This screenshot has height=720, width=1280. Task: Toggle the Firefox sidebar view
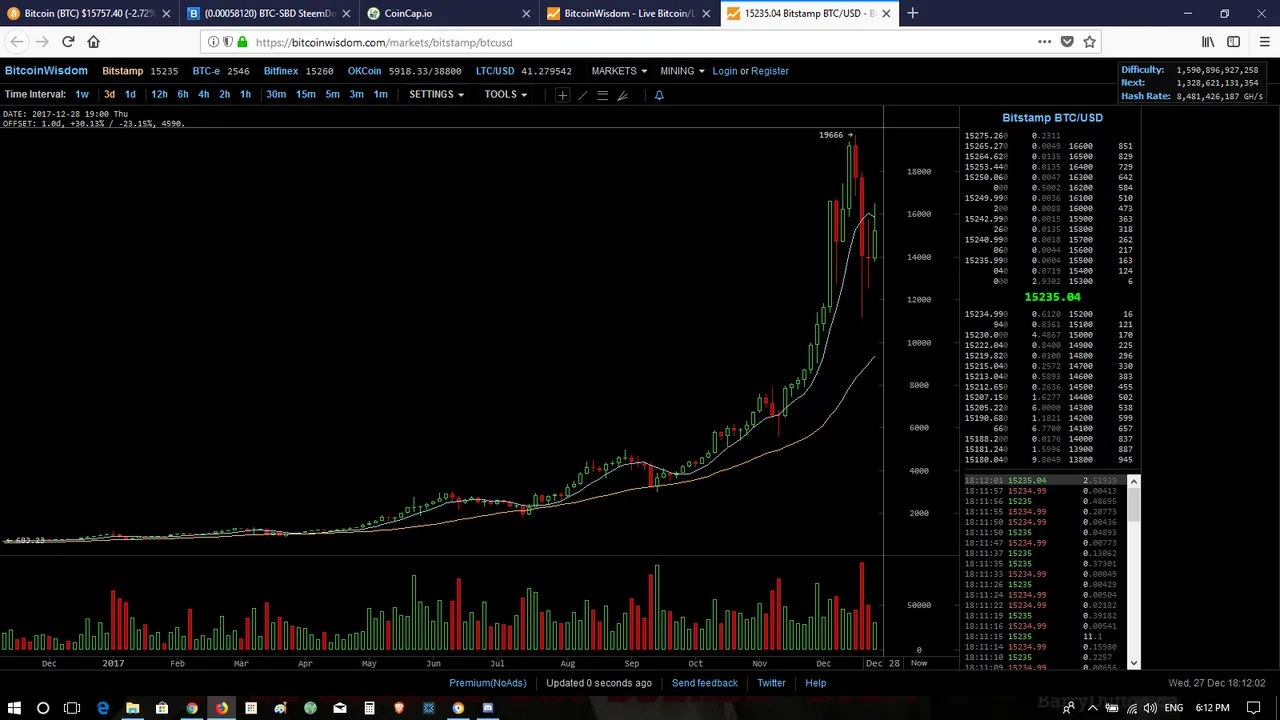(x=1233, y=42)
